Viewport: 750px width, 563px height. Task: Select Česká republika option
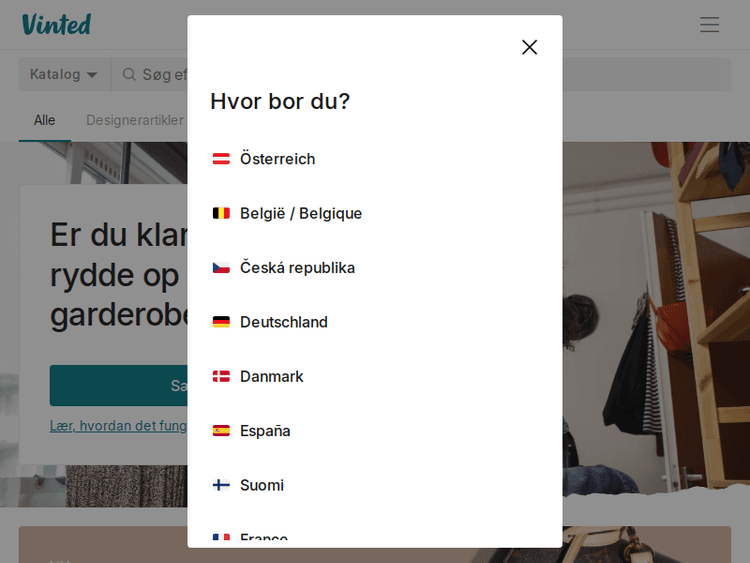(375, 268)
